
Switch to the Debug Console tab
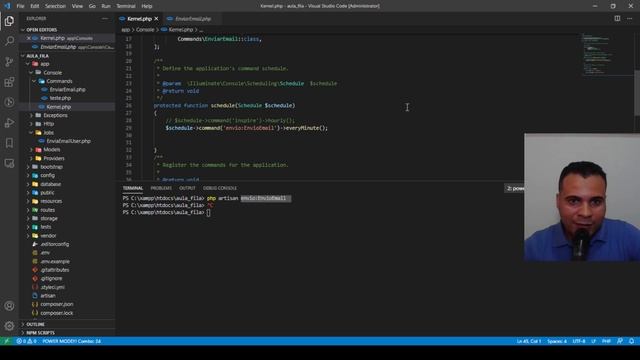pos(220,188)
